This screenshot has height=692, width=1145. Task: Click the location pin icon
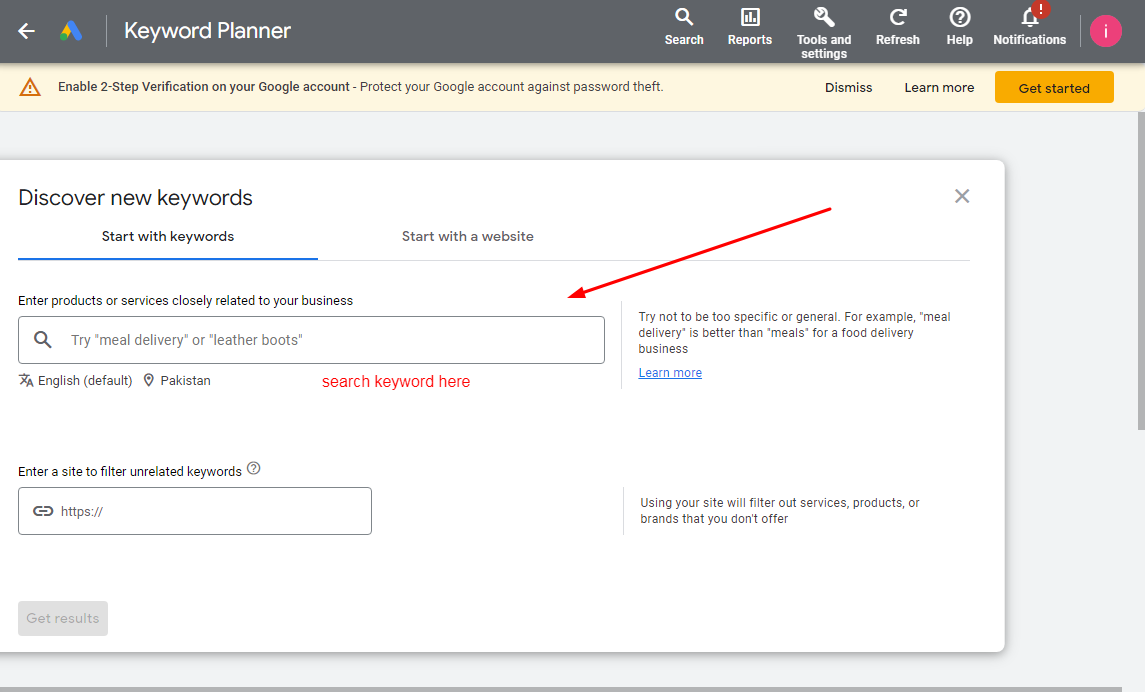click(x=148, y=380)
